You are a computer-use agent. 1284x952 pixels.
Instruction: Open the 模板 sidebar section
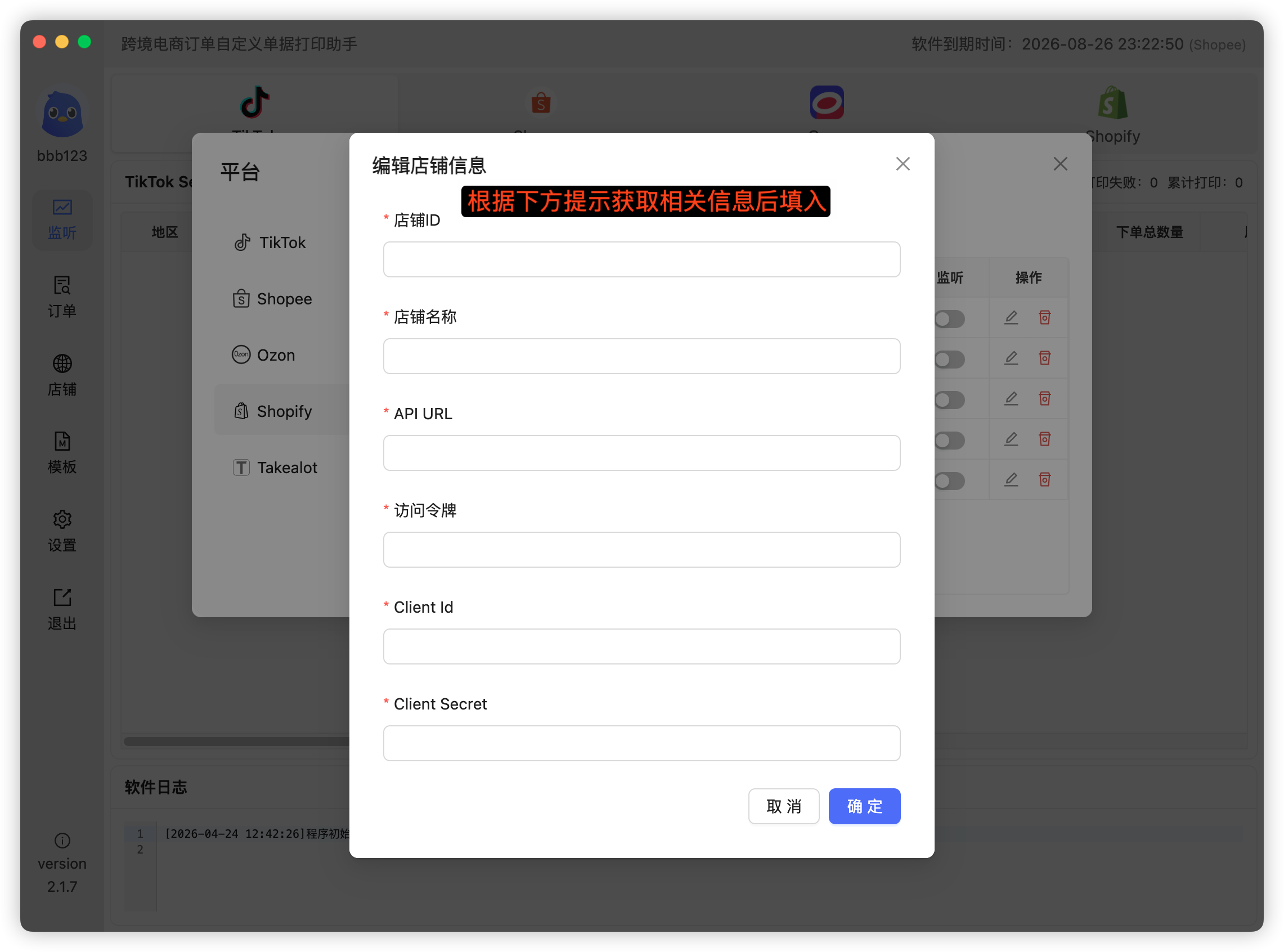tap(62, 453)
